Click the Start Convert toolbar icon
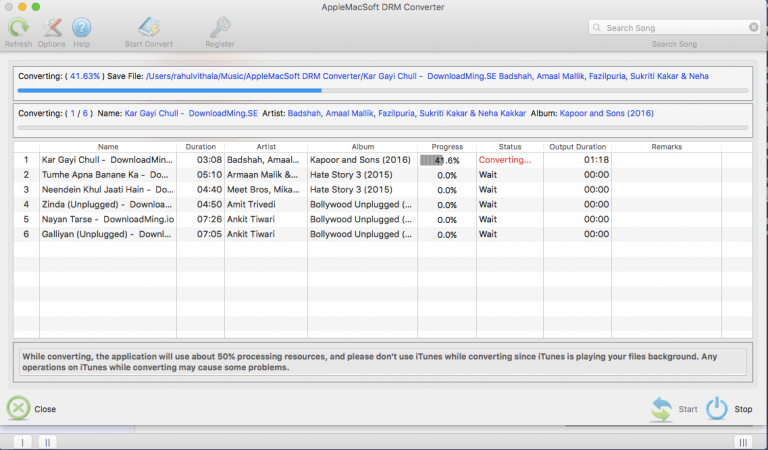The image size is (768, 450). point(149,28)
